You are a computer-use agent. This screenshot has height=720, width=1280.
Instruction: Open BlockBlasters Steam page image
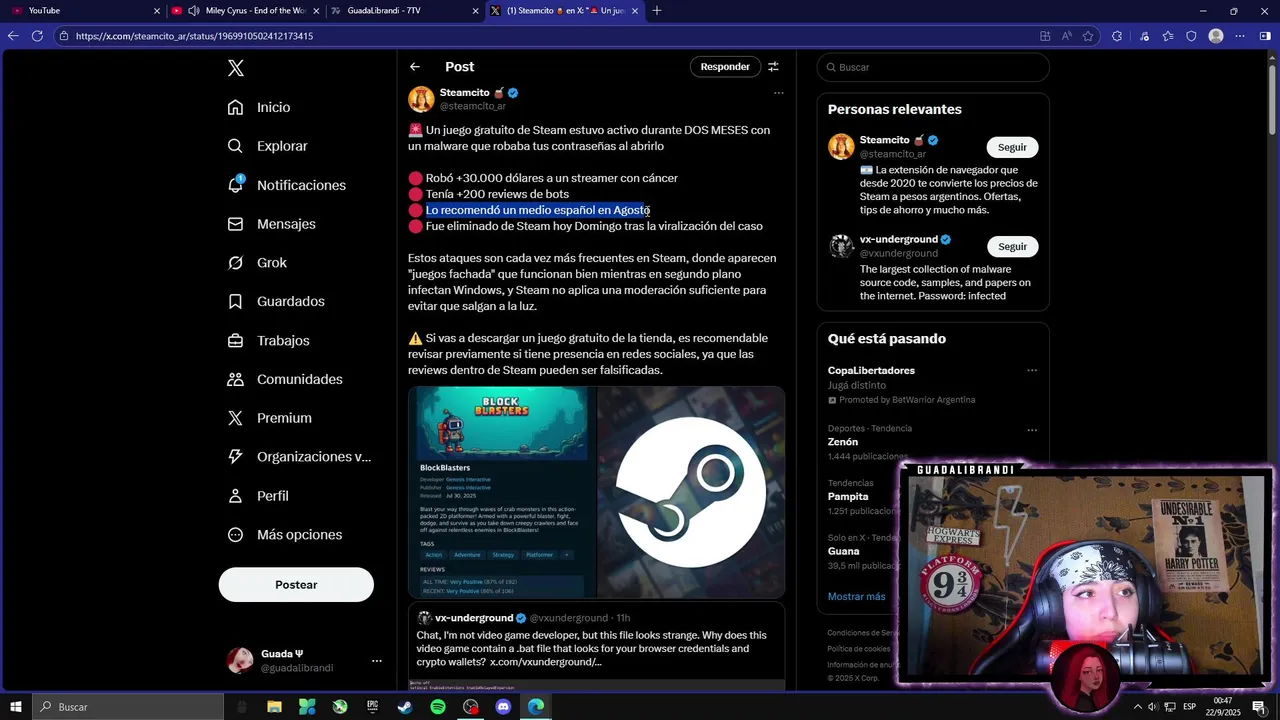(502, 492)
